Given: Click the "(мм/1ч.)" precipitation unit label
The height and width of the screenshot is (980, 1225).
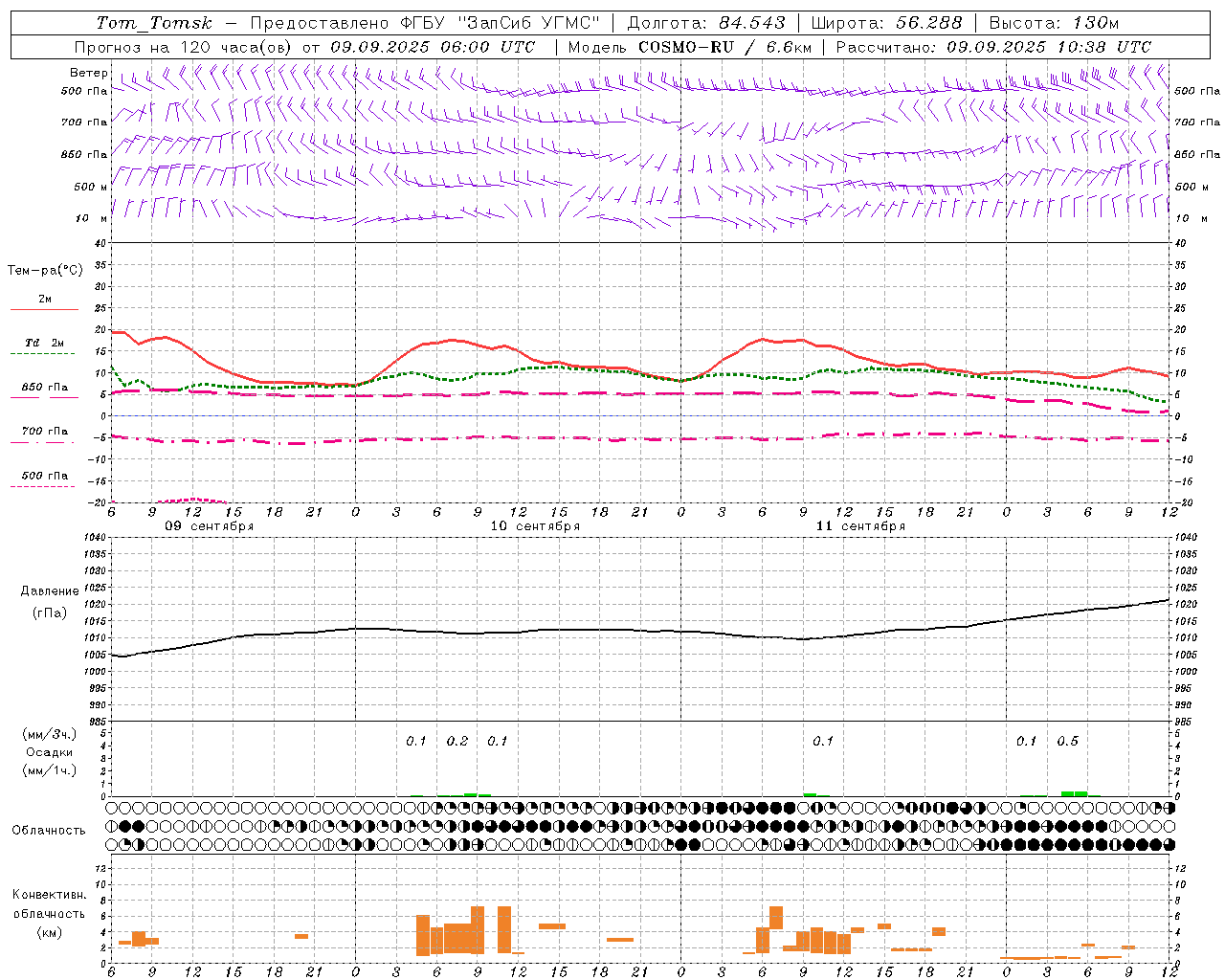Looking at the screenshot, I should click(50, 770).
